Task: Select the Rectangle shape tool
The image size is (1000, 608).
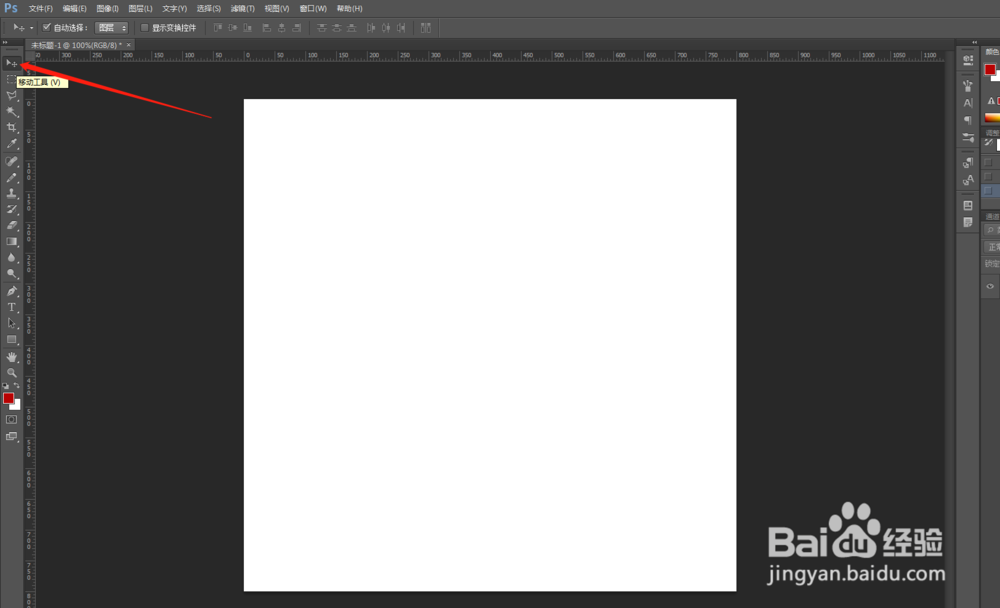Action: [11, 339]
